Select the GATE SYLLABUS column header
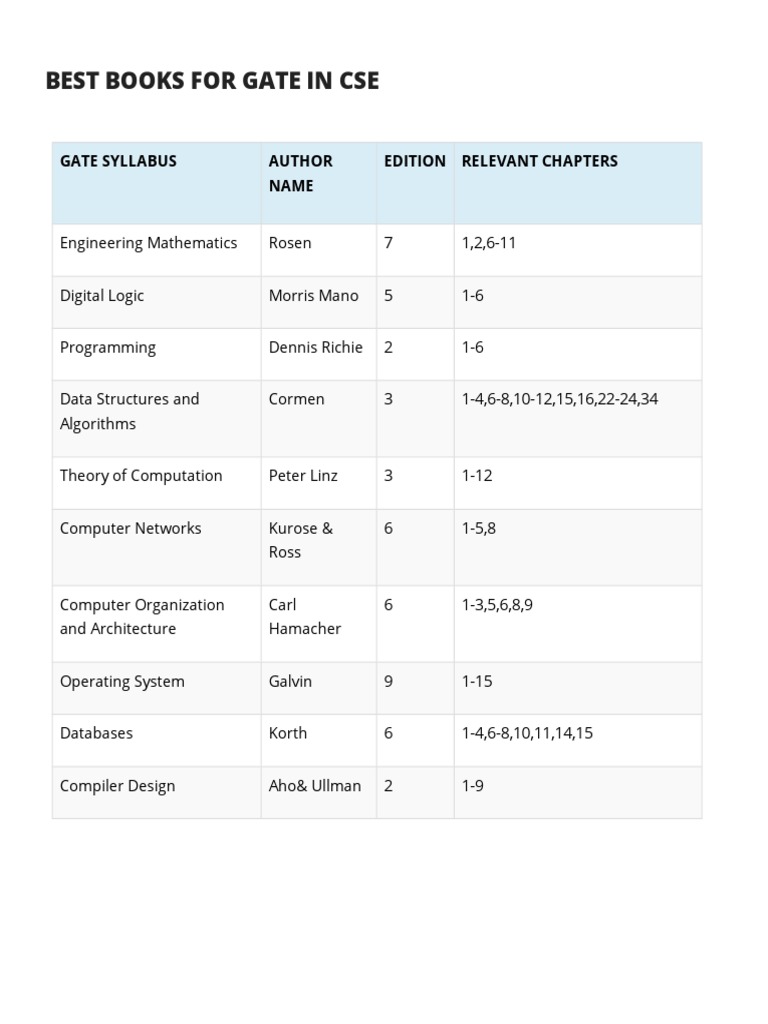 click(x=118, y=161)
